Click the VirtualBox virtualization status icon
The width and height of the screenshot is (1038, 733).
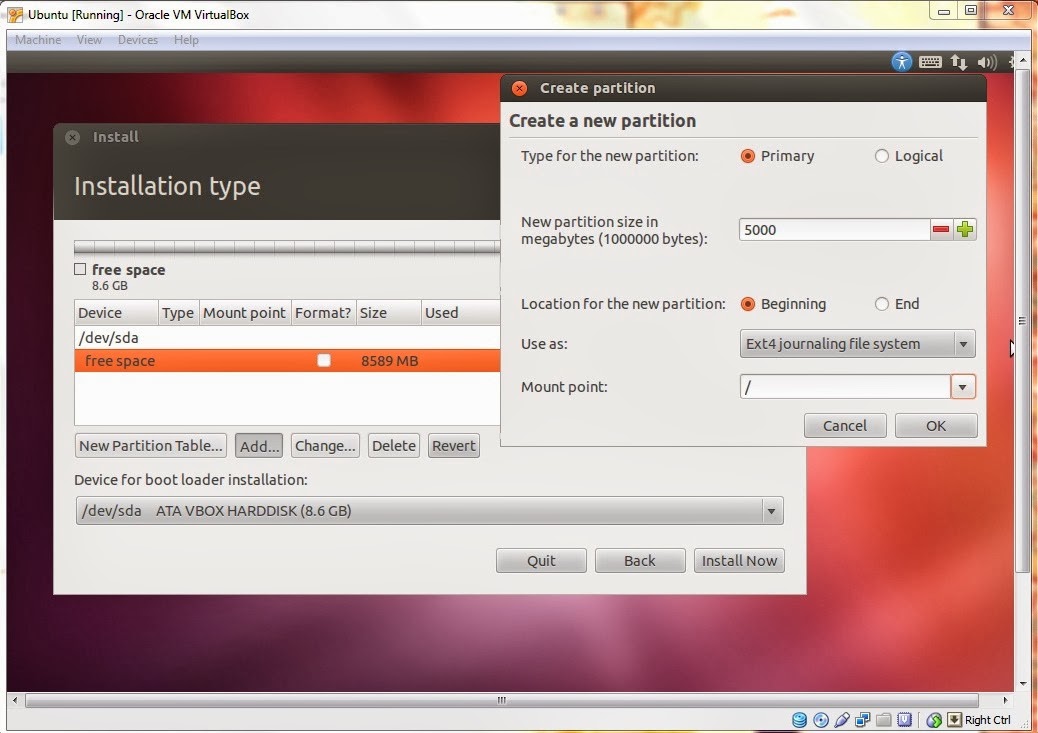tap(904, 720)
